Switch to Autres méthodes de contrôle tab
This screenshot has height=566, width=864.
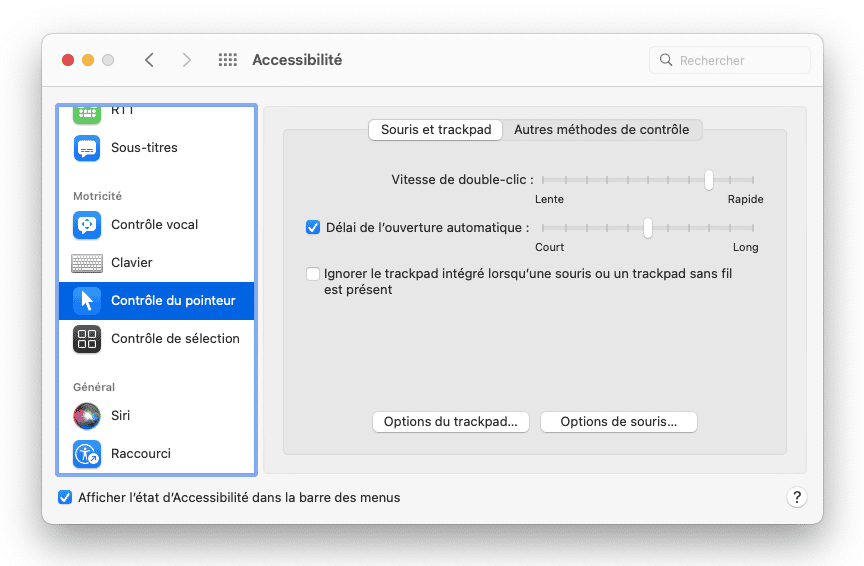(x=601, y=130)
